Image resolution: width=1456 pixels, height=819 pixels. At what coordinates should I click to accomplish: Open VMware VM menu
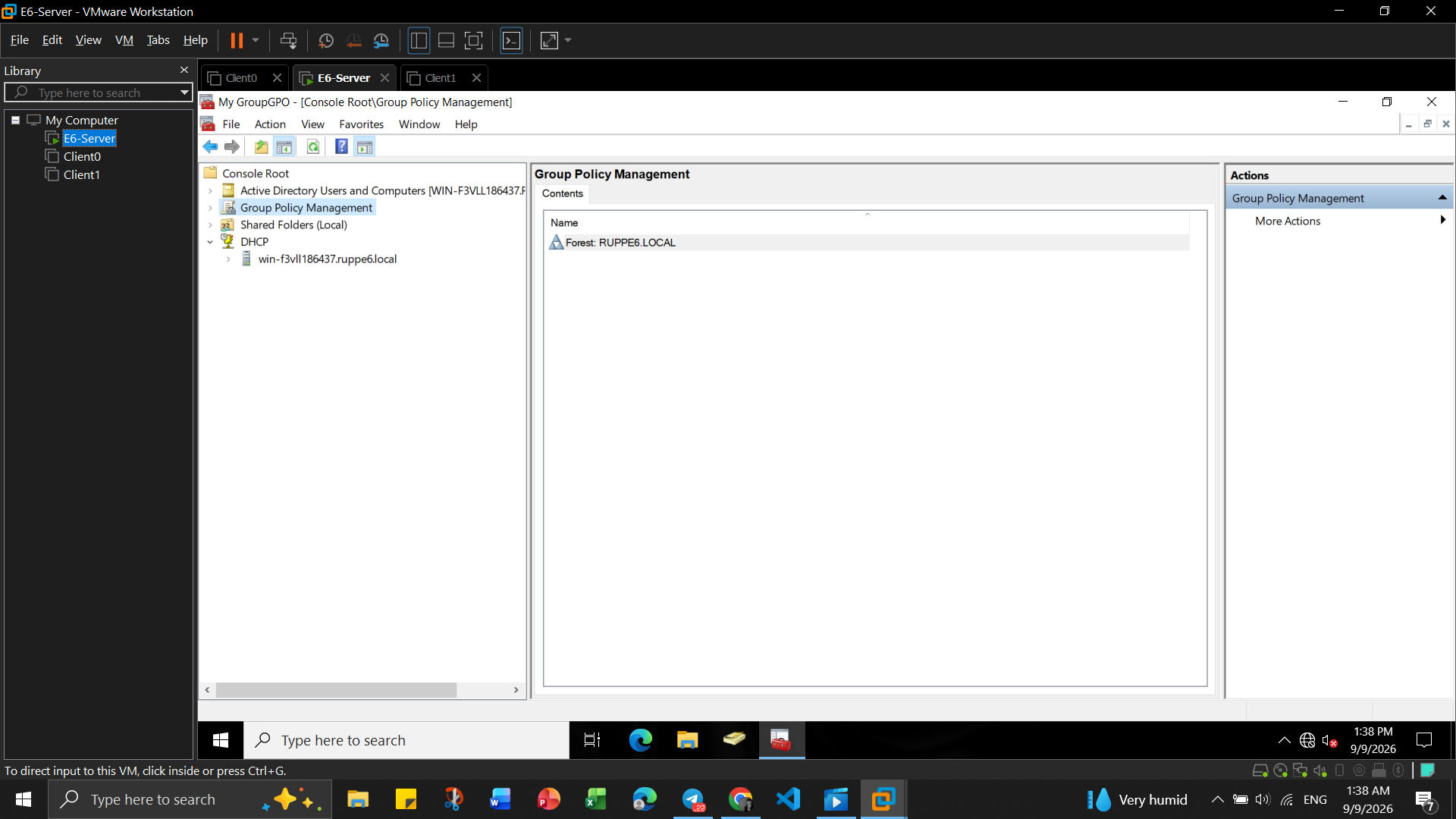124,40
